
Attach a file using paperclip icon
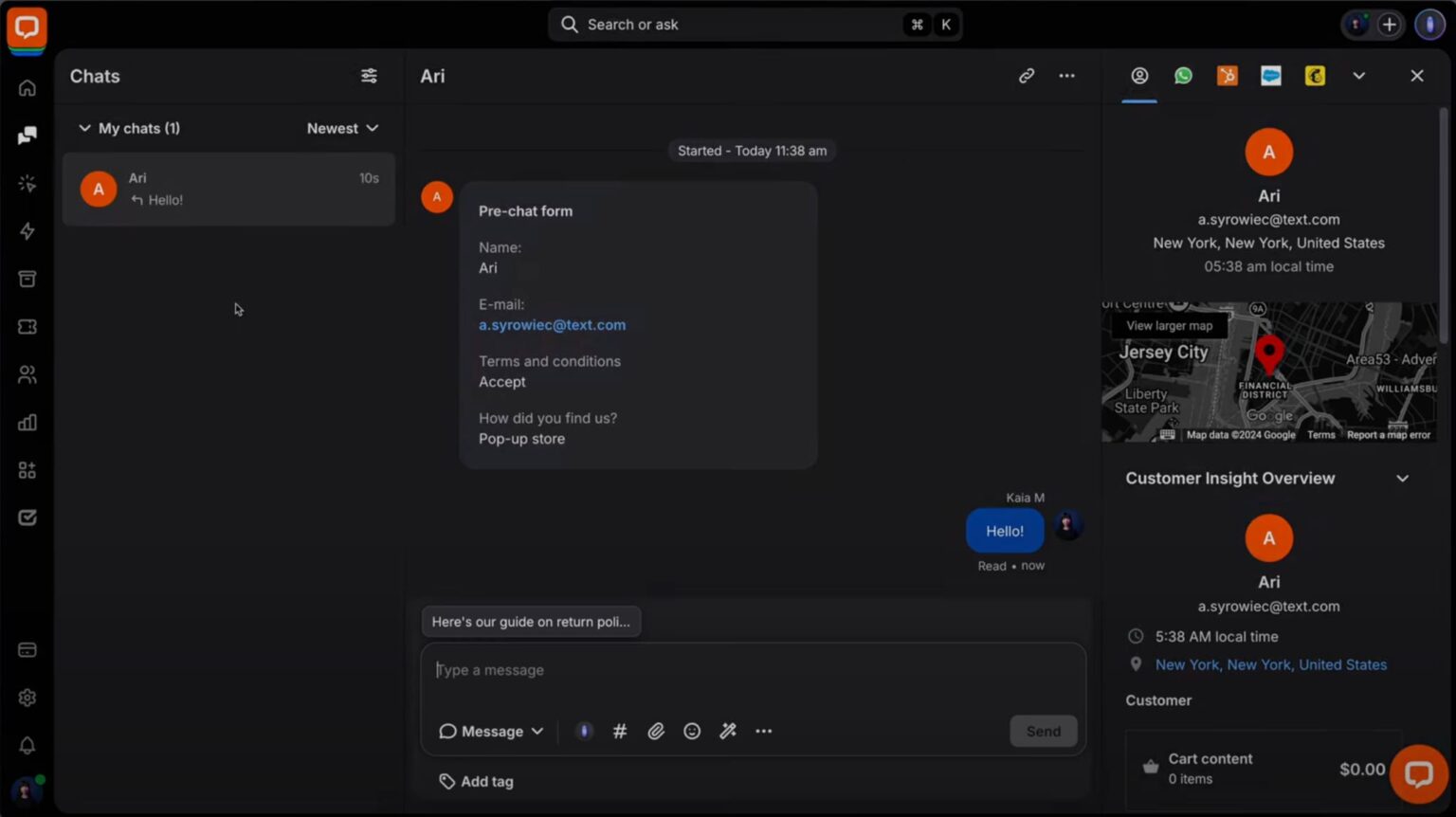click(x=656, y=731)
